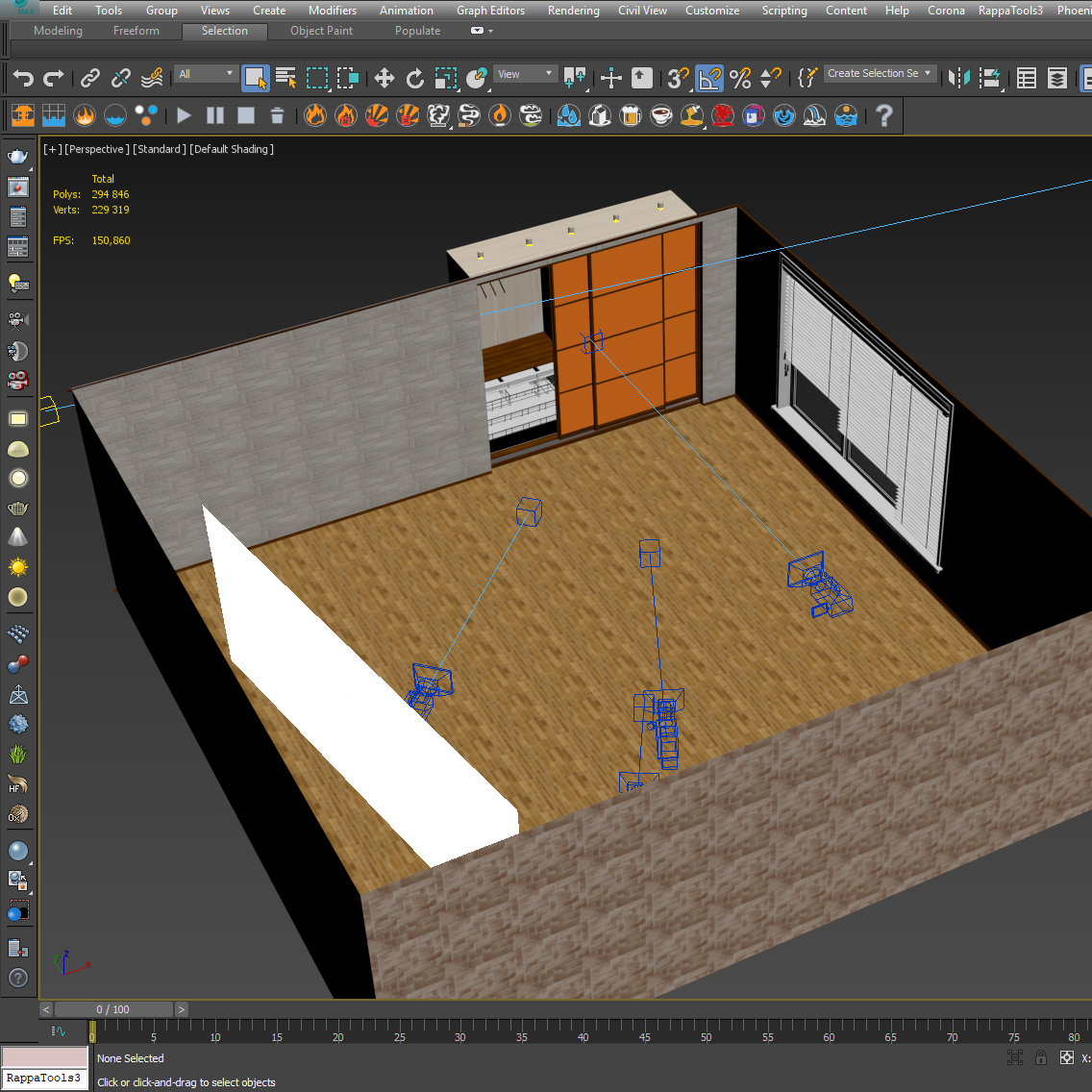Open the 'View' reference coordinate dropdown
1092x1092 pixels.
[x=525, y=74]
